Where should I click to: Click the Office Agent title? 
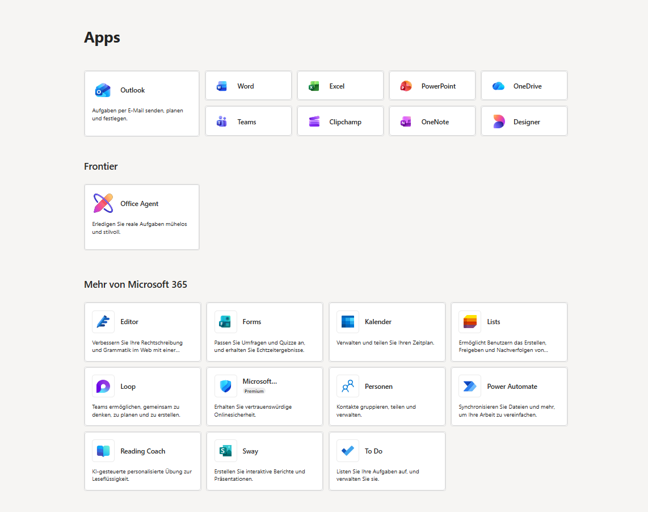[x=139, y=204]
